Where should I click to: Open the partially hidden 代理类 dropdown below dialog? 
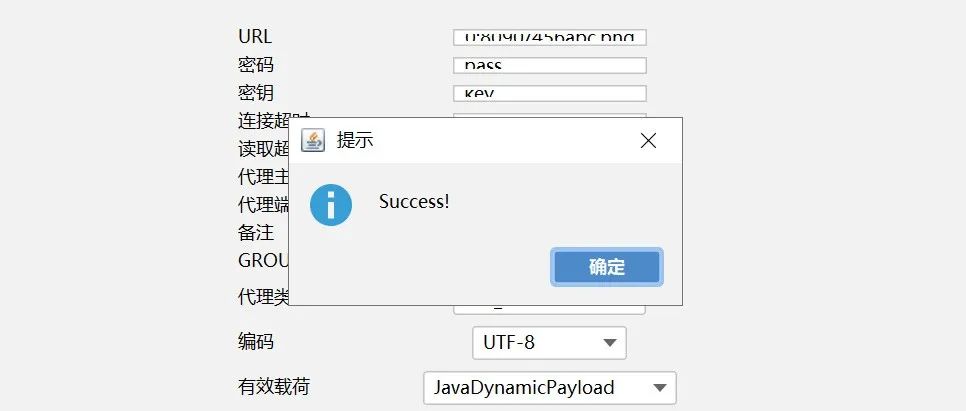point(550,310)
